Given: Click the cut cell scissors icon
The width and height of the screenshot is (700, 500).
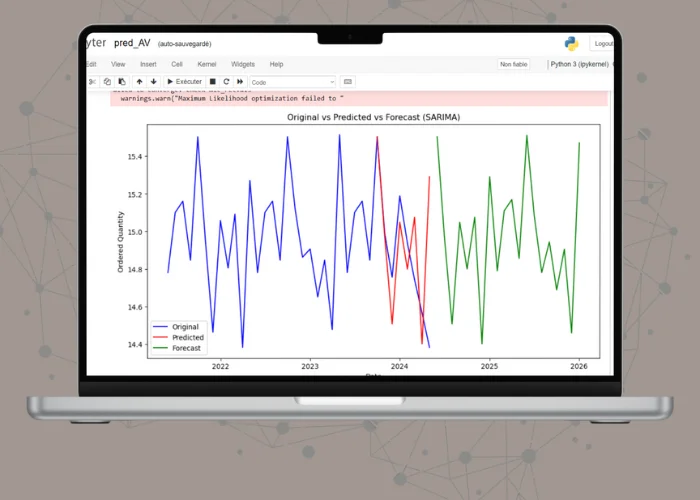Looking at the screenshot, I should 92,82.
